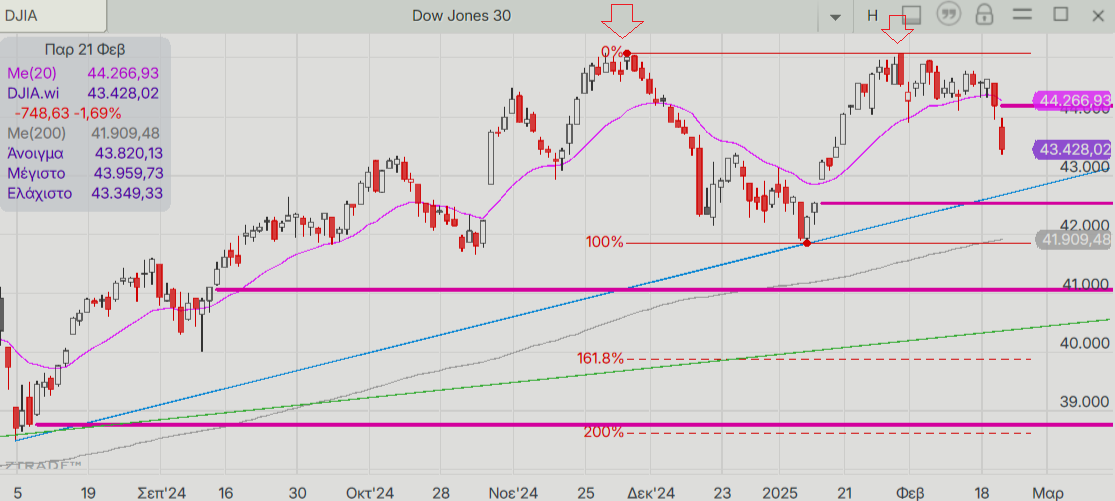Click the Μαρ date axis label
The image size is (1115, 501).
1047,493
